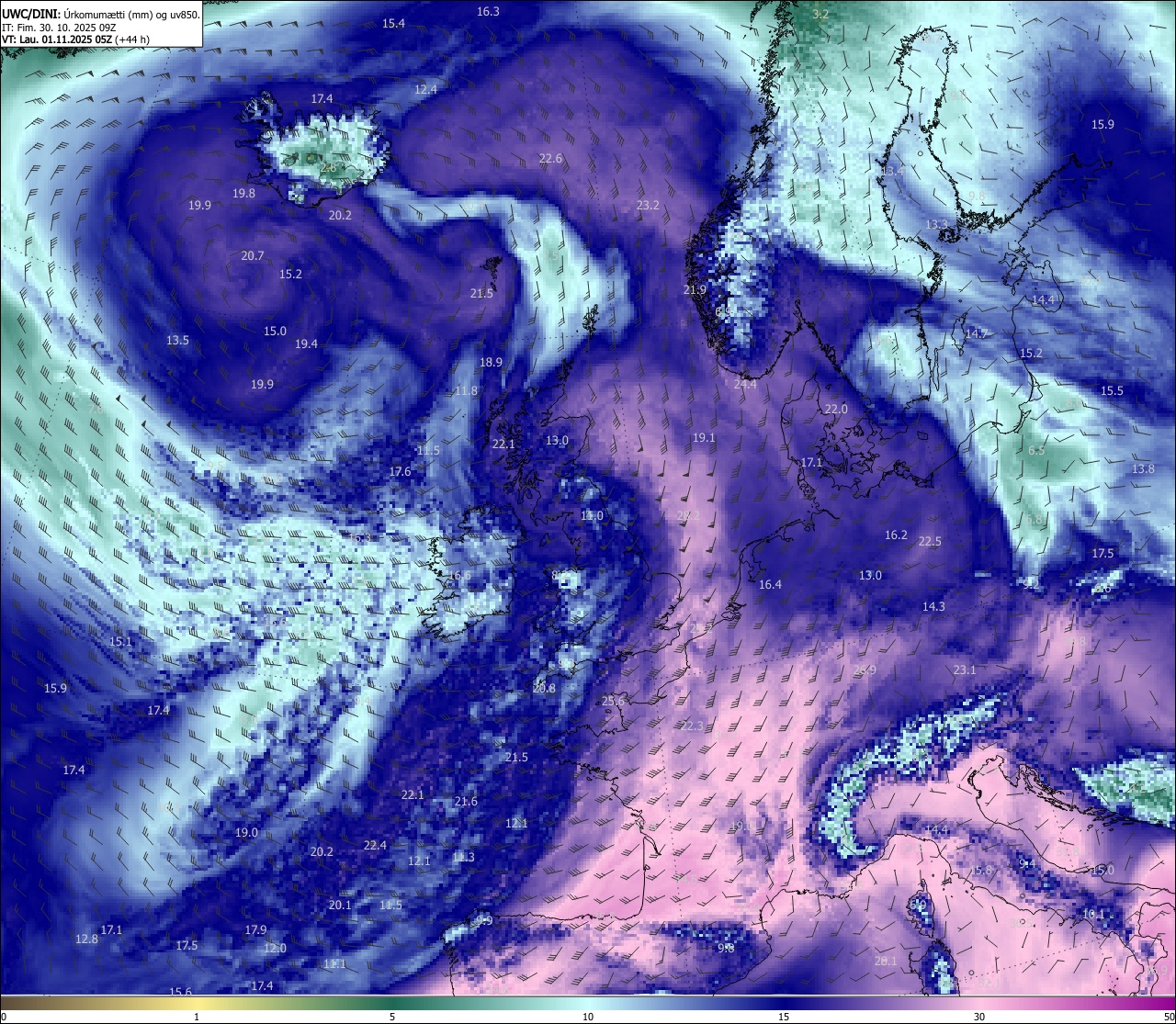Image resolution: width=1176 pixels, height=1024 pixels.
Task: Click the Úrkomumætti (mm) og uv850 label
Action: [x=130, y=14]
